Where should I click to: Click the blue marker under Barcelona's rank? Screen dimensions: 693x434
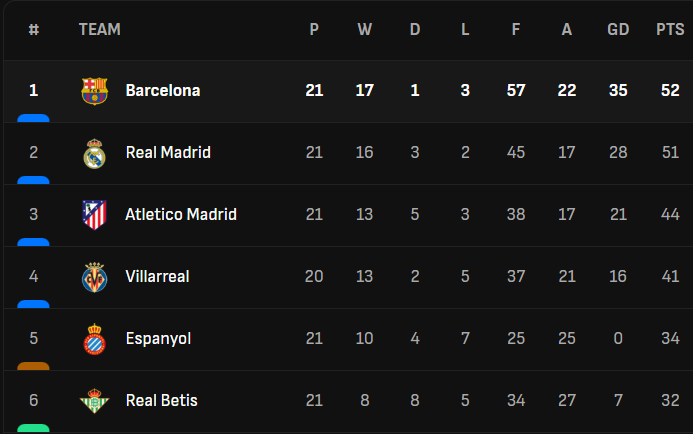point(33,118)
